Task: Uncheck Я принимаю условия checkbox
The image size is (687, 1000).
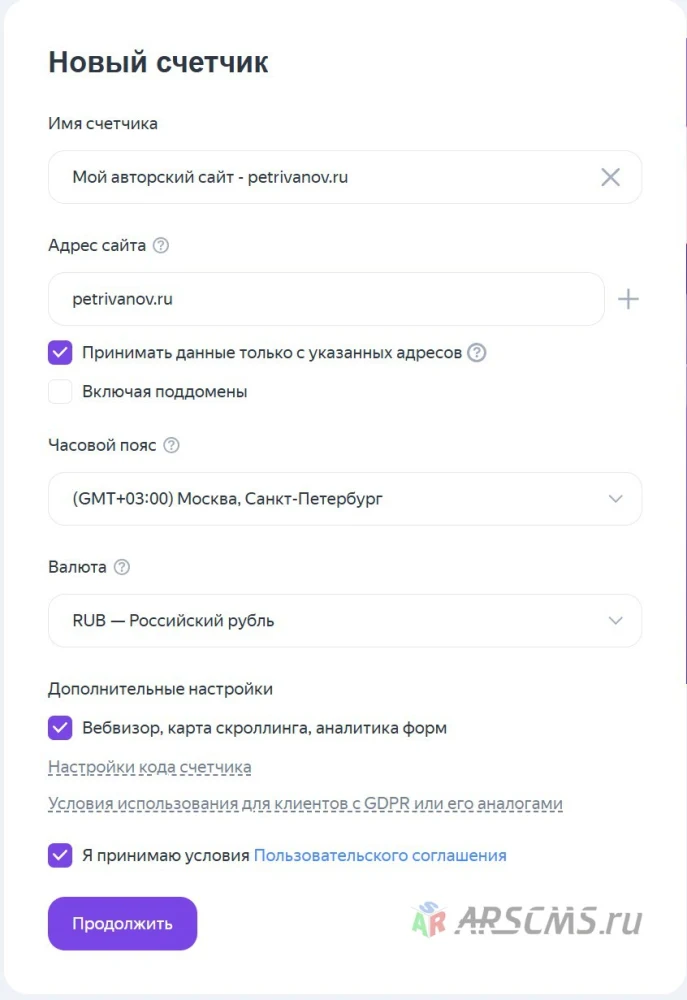Action: 60,855
